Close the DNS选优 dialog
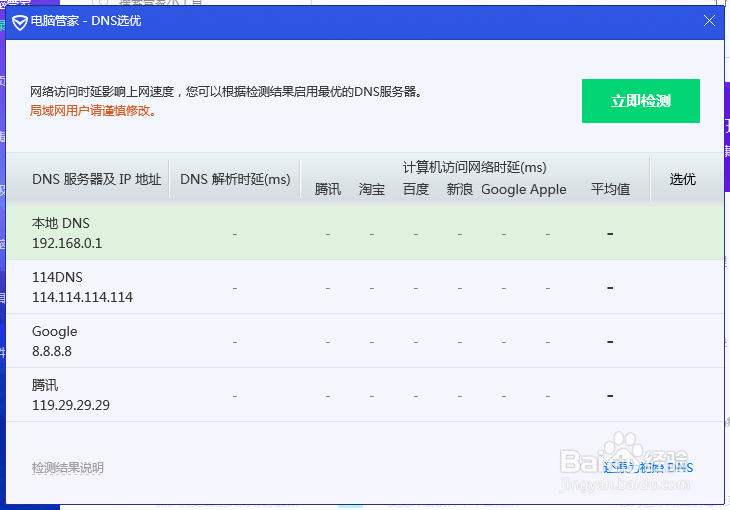 (x=709, y=21)
